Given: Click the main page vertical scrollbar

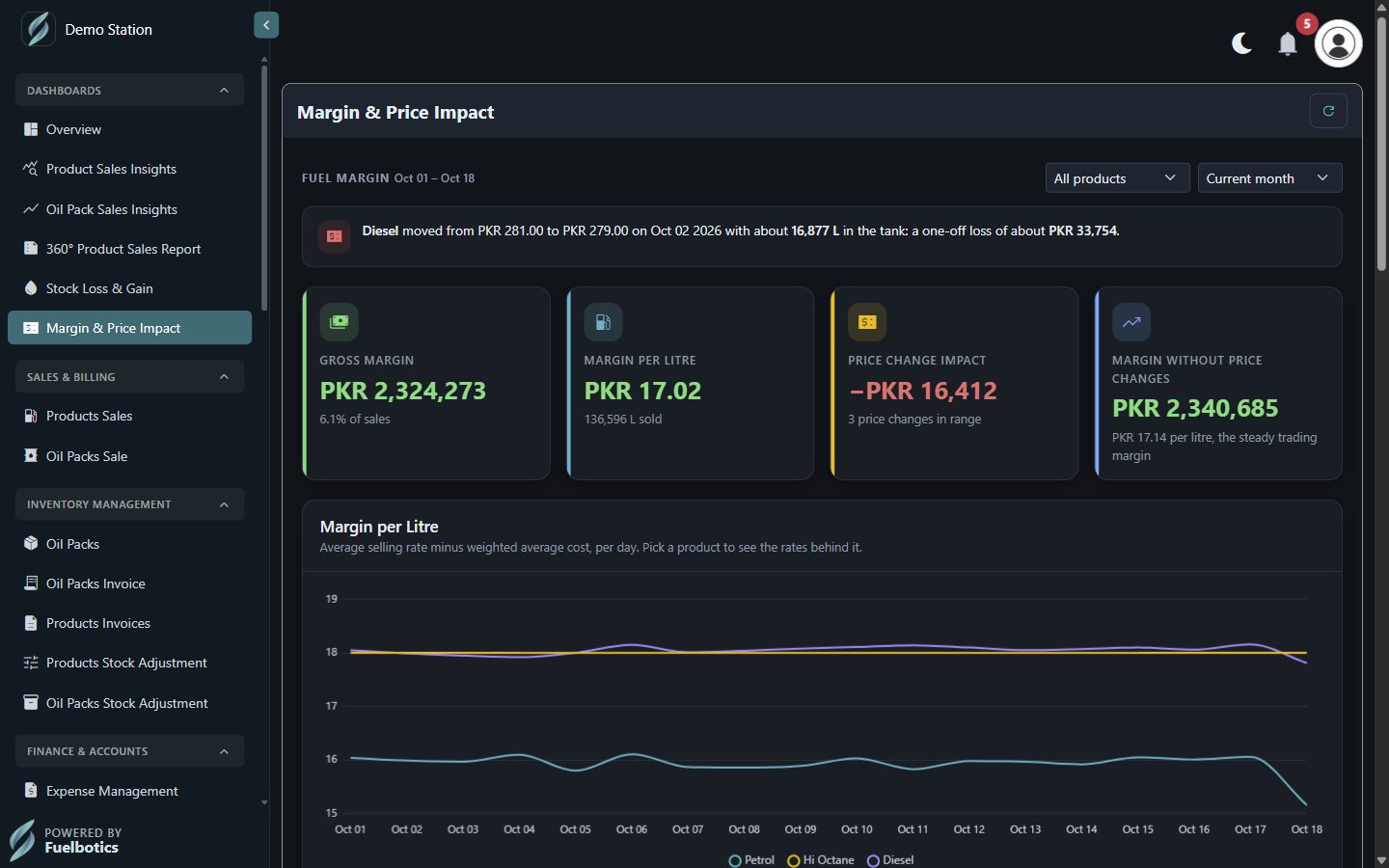Looking at the screenshot, I should click(x=1381, y=145).
